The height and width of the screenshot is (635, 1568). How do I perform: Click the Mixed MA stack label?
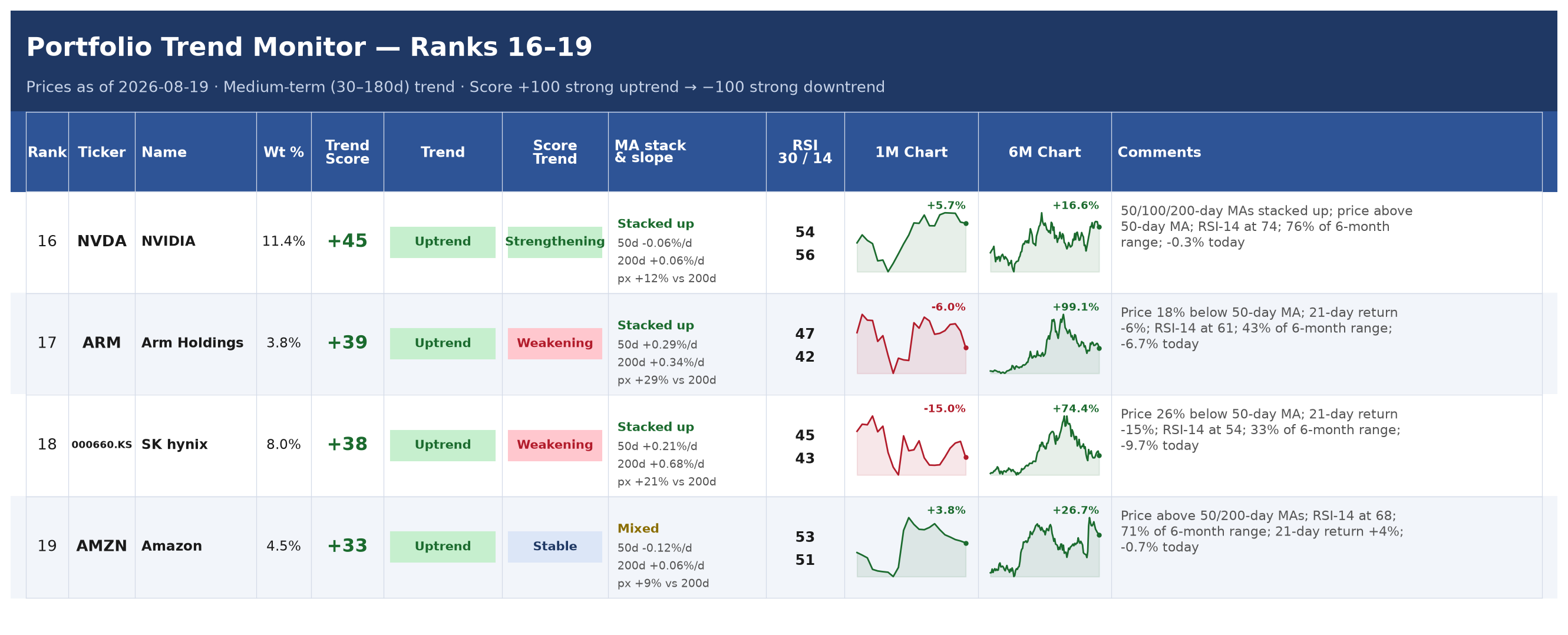pos(638,528)
